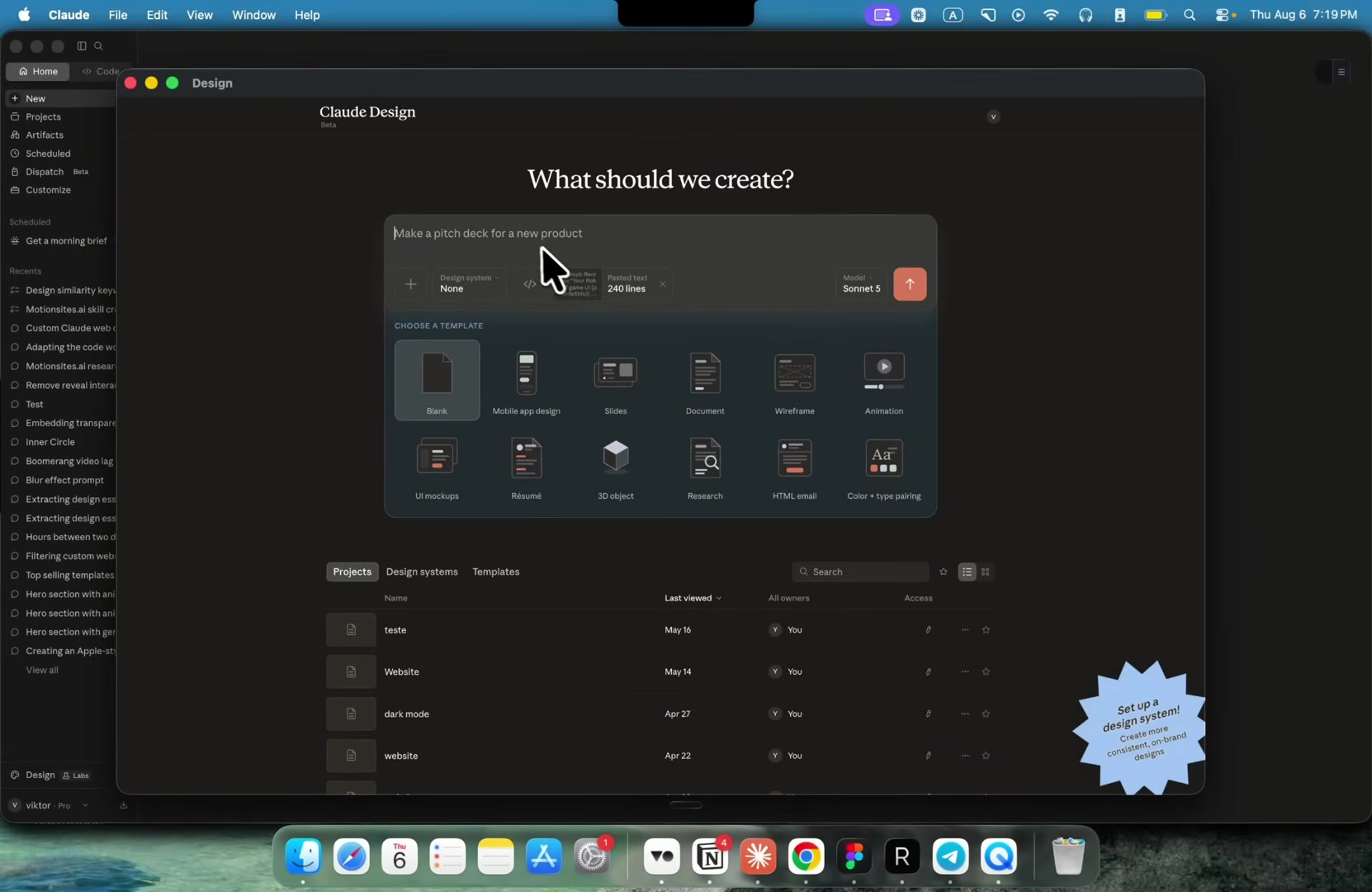Select the UI mockups template
The height and width of the screenshot is (892, 1372).
pos(437,467)
